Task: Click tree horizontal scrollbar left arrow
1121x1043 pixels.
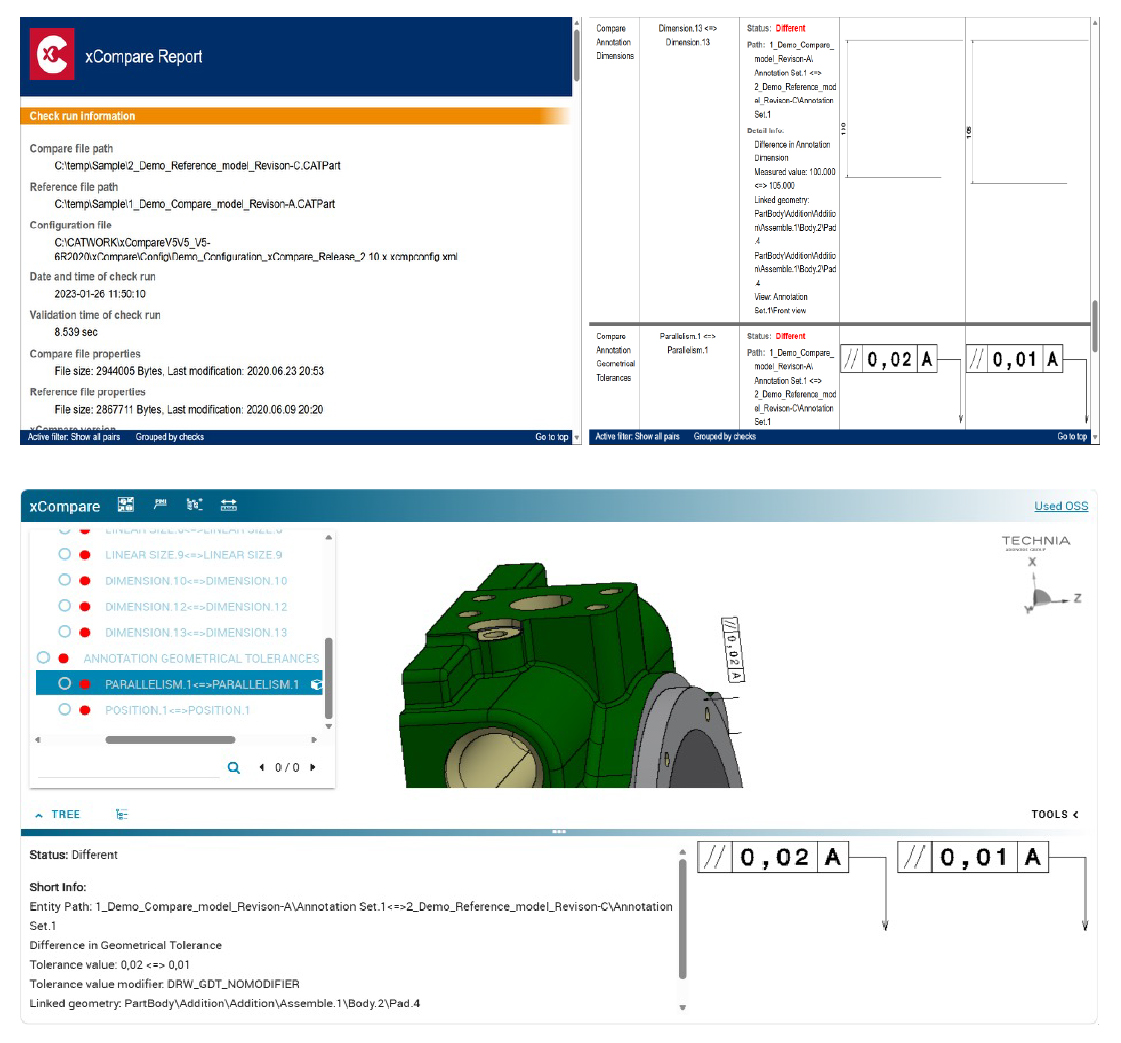Action: [38, 740]
